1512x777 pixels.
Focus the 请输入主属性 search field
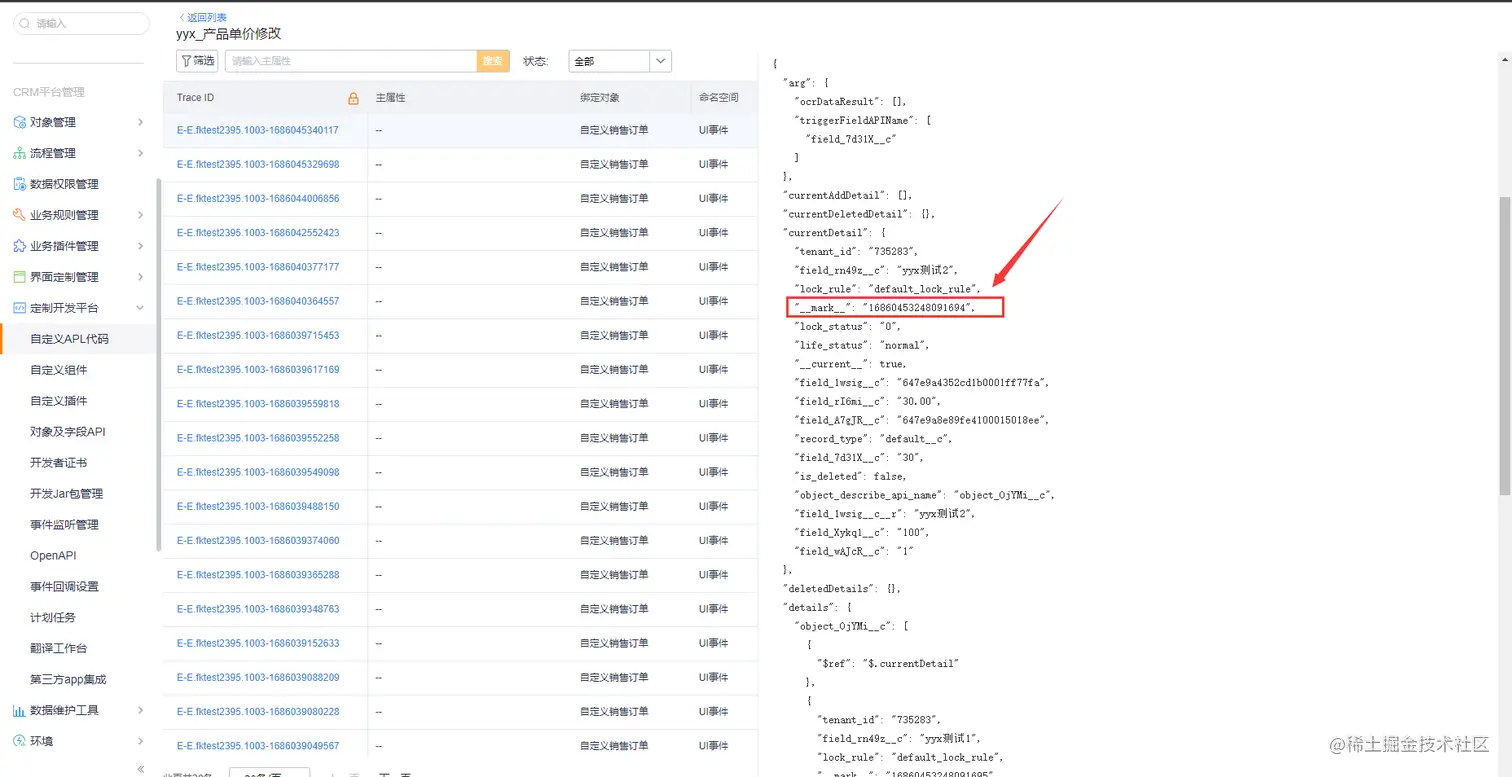click(x=351, y=61)
